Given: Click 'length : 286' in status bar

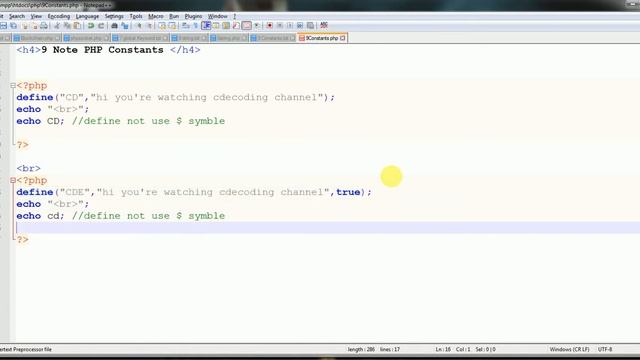Looking at the screenshot, I should [x=361, y=349].
